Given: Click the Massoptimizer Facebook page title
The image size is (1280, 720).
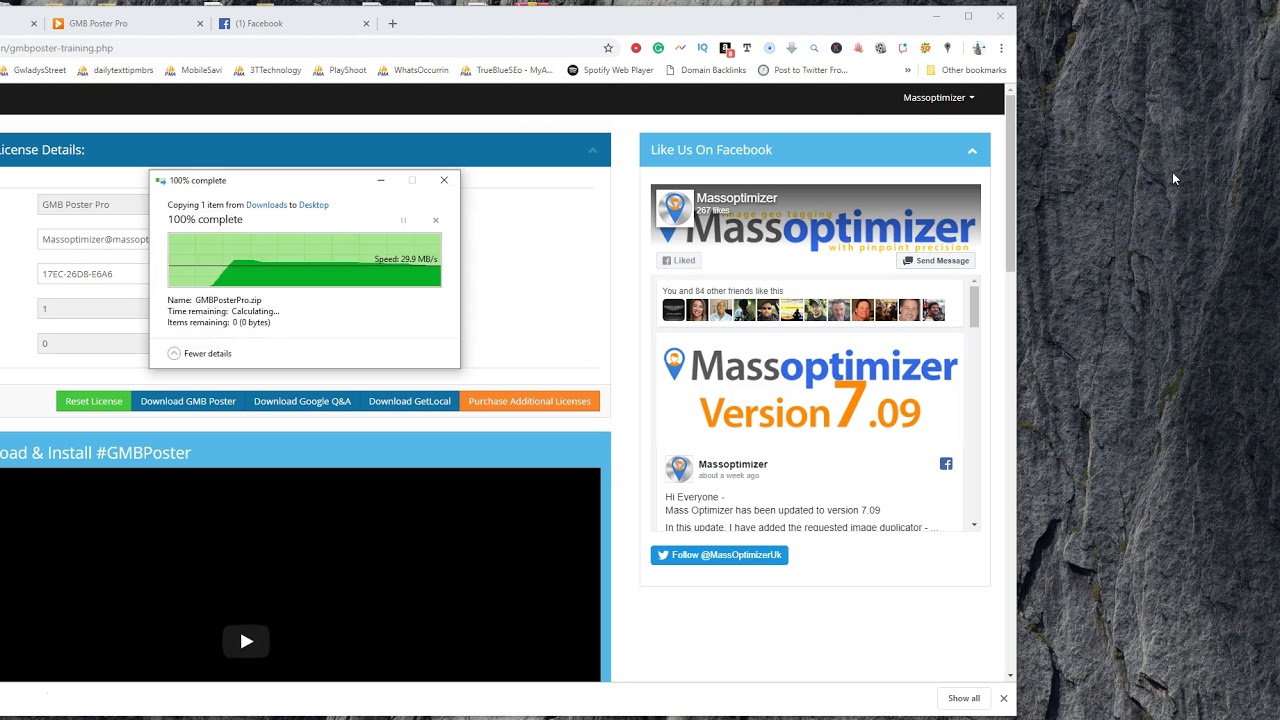Looking at the screenshot, I should point(736,198).
